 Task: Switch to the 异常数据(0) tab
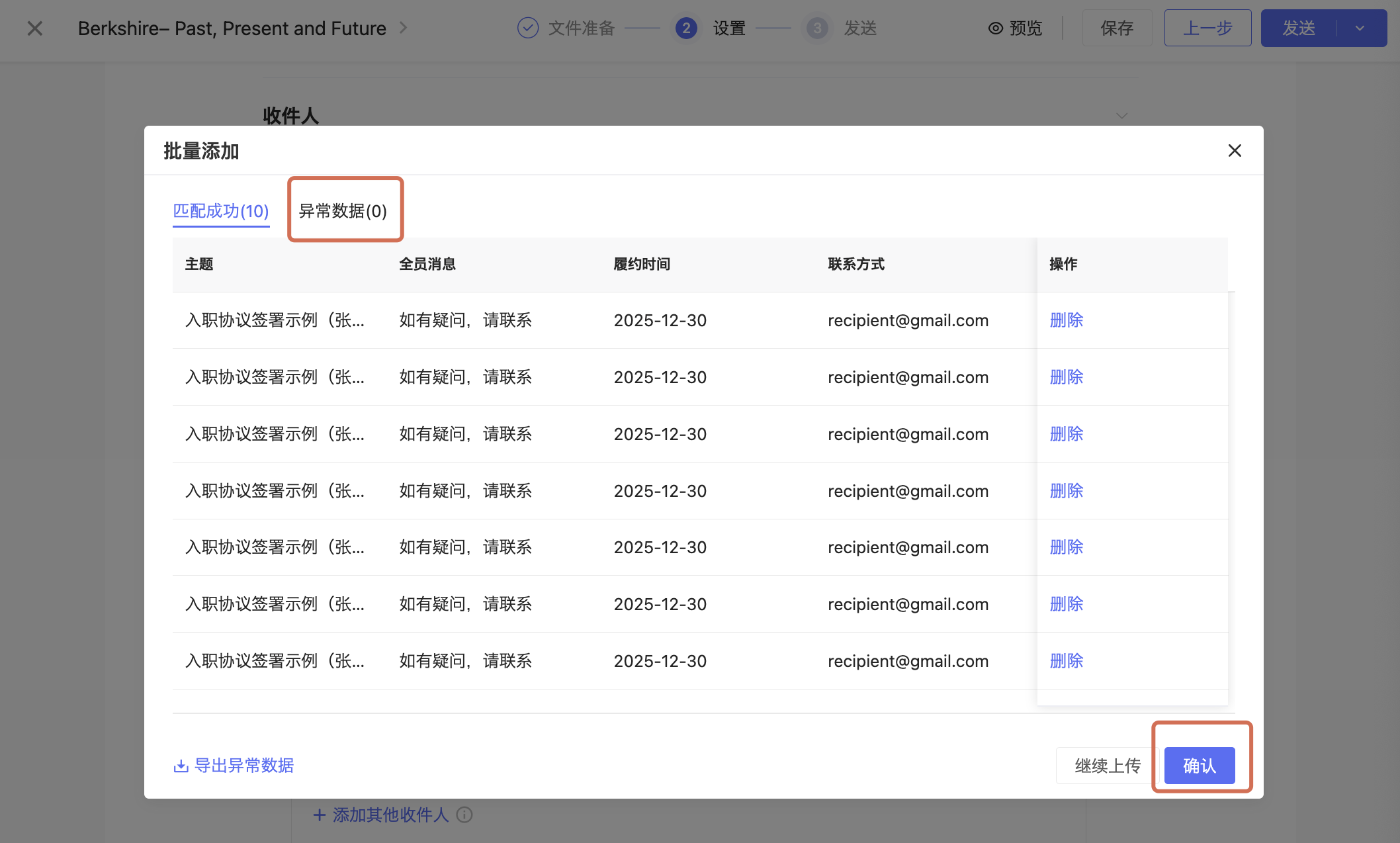tap(343, 211)
